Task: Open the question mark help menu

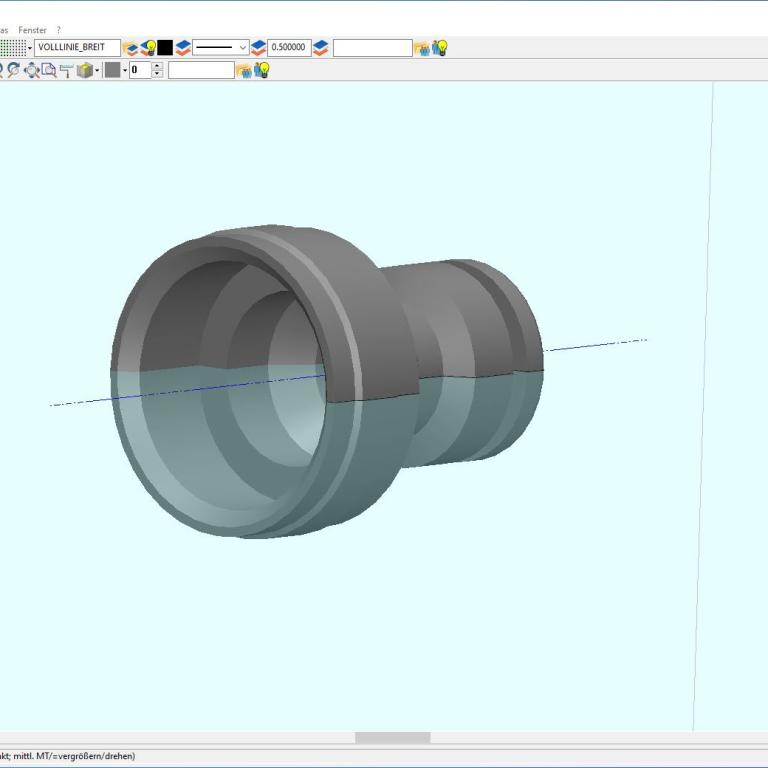Action: coord(58,30)
